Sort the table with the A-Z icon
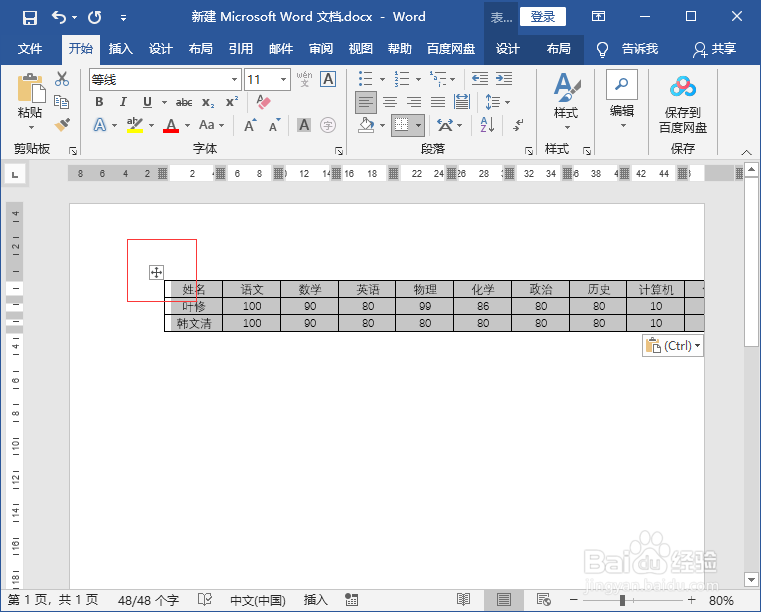This screenshot has height=612, width=761. 487,125
